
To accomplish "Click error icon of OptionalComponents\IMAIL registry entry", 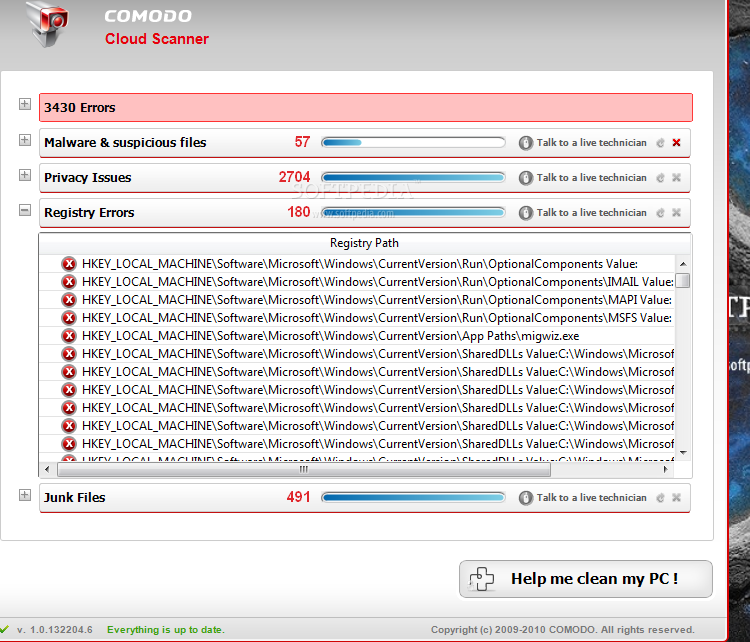I will coord(69,282).
